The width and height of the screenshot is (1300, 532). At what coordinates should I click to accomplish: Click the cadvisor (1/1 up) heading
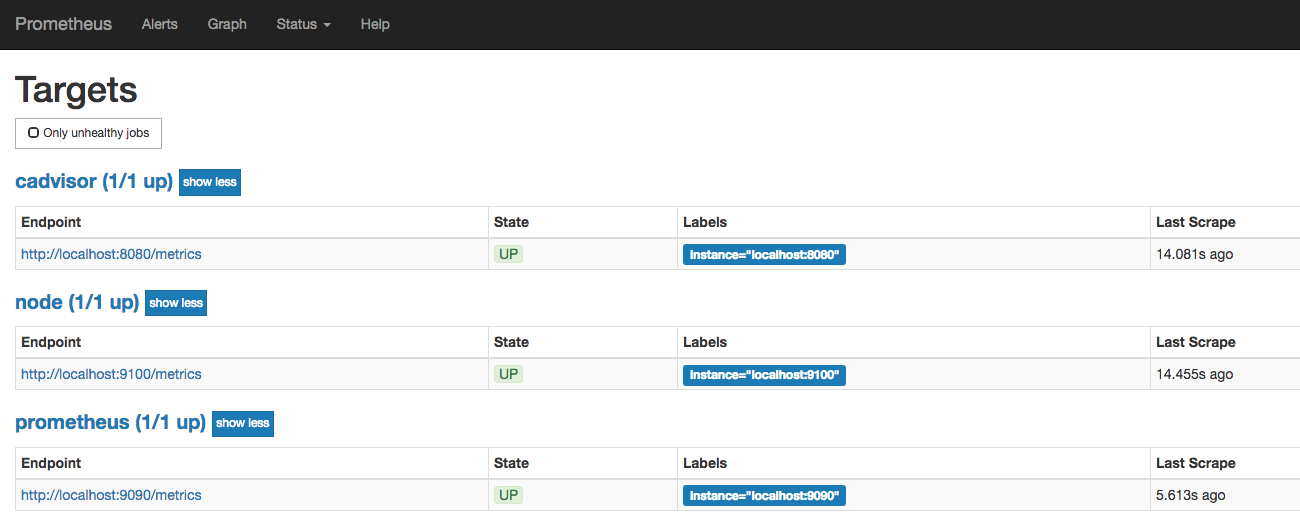[x=94, y=182]
